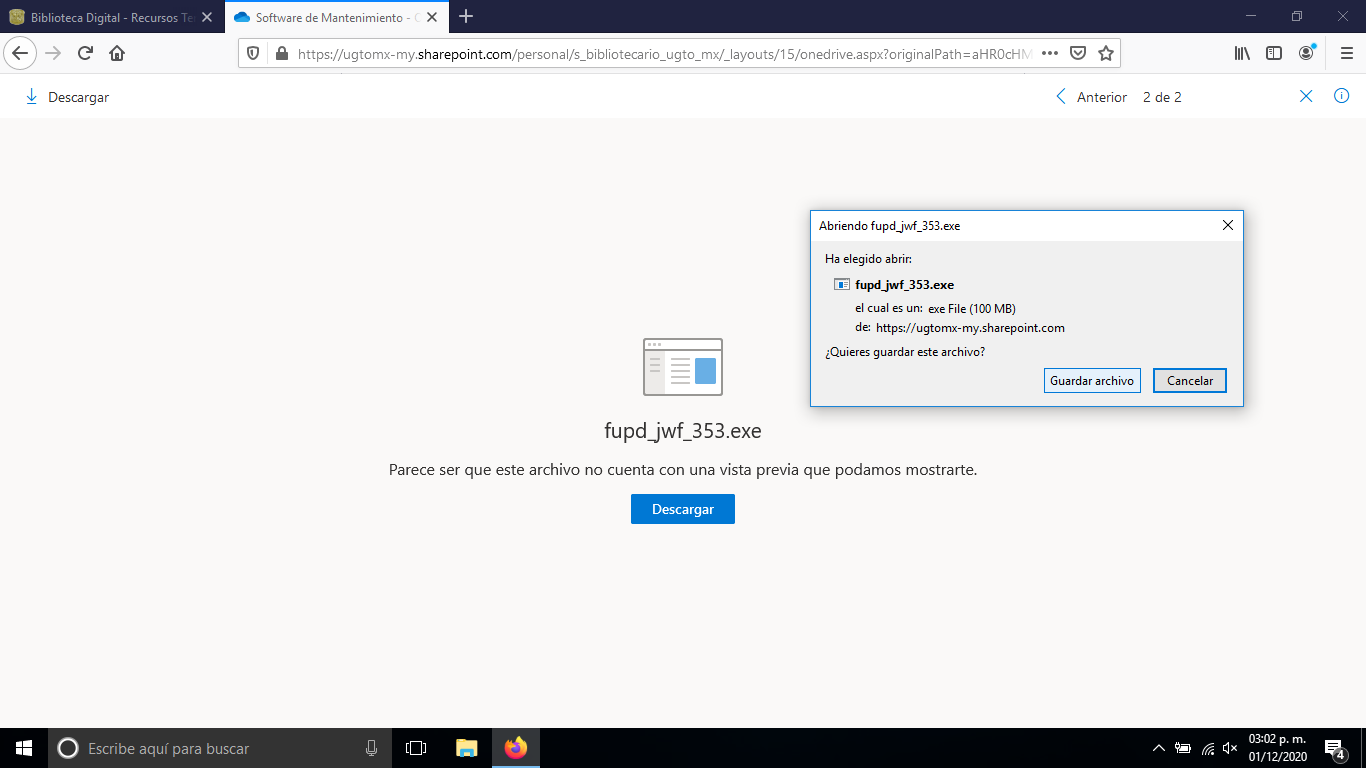Click the Firefox reload page icon
1366x768 pixels.
click(85, 53)
